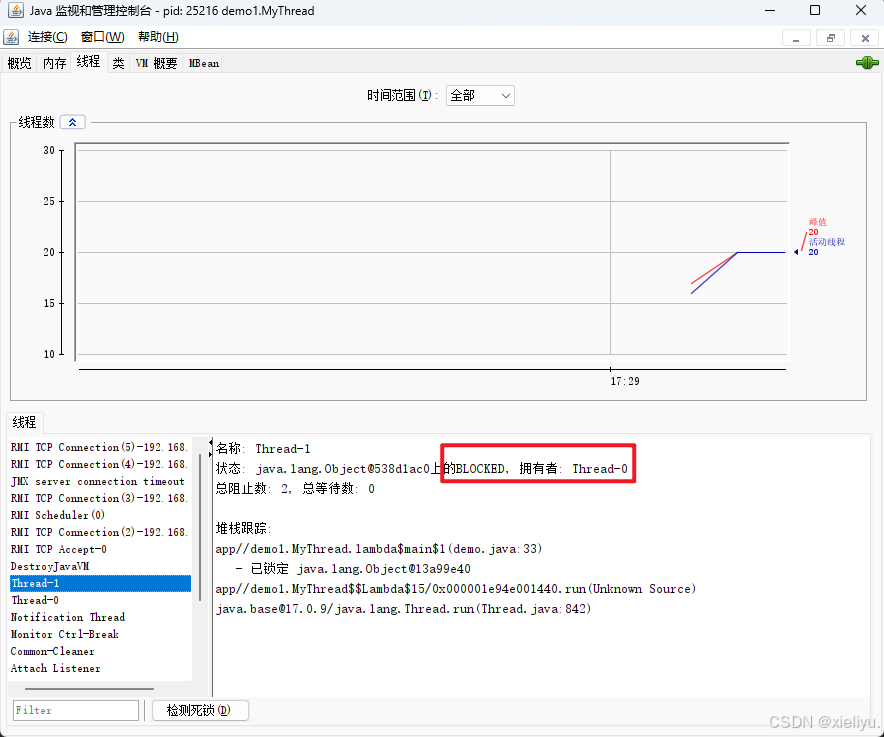This screenshot has height=737, width=884.
Task: Open the 帮助(H) menu
Action: [x=158, y=37]
